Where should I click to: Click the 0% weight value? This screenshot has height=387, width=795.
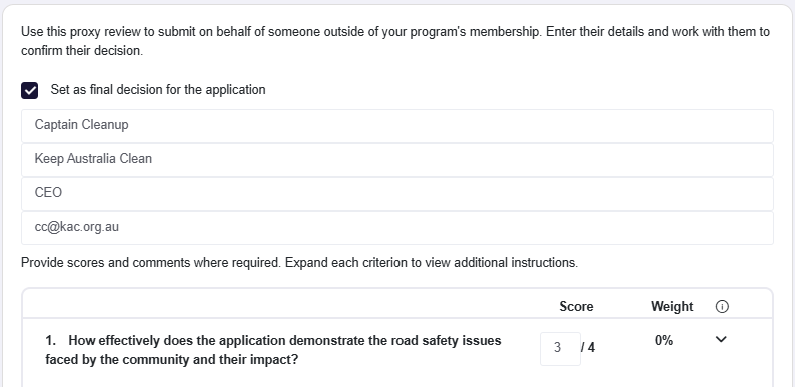click(x=664, y=340)
